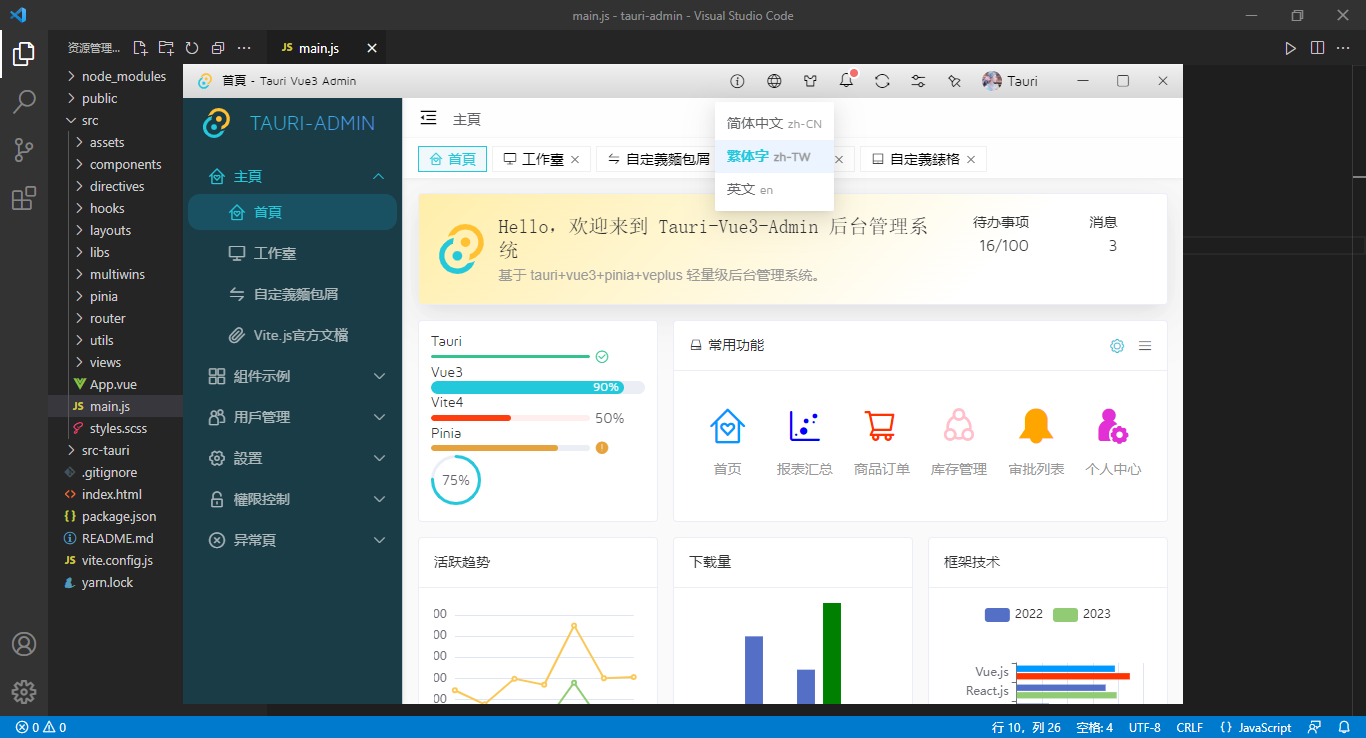This screenshot has height=738, width=1366.
Task: Toggle sidebar collapse next to 主頁 breadcrumb
Action: (x=428, y=117)
